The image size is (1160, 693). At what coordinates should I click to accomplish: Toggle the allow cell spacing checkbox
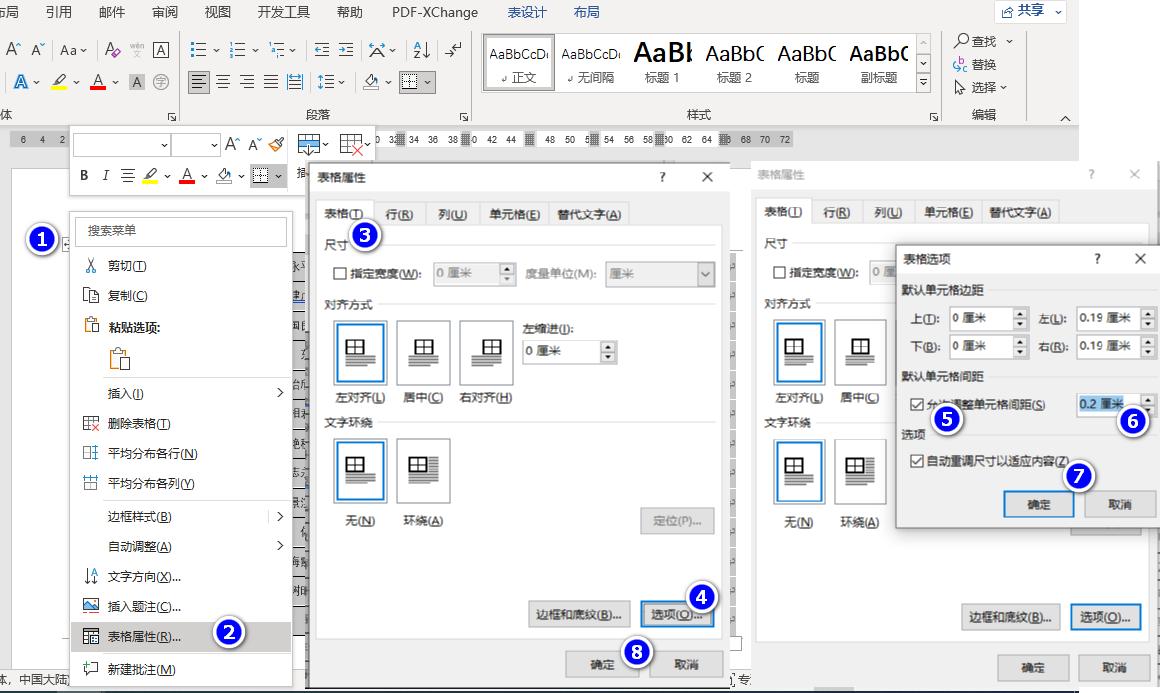pos(917,404)
